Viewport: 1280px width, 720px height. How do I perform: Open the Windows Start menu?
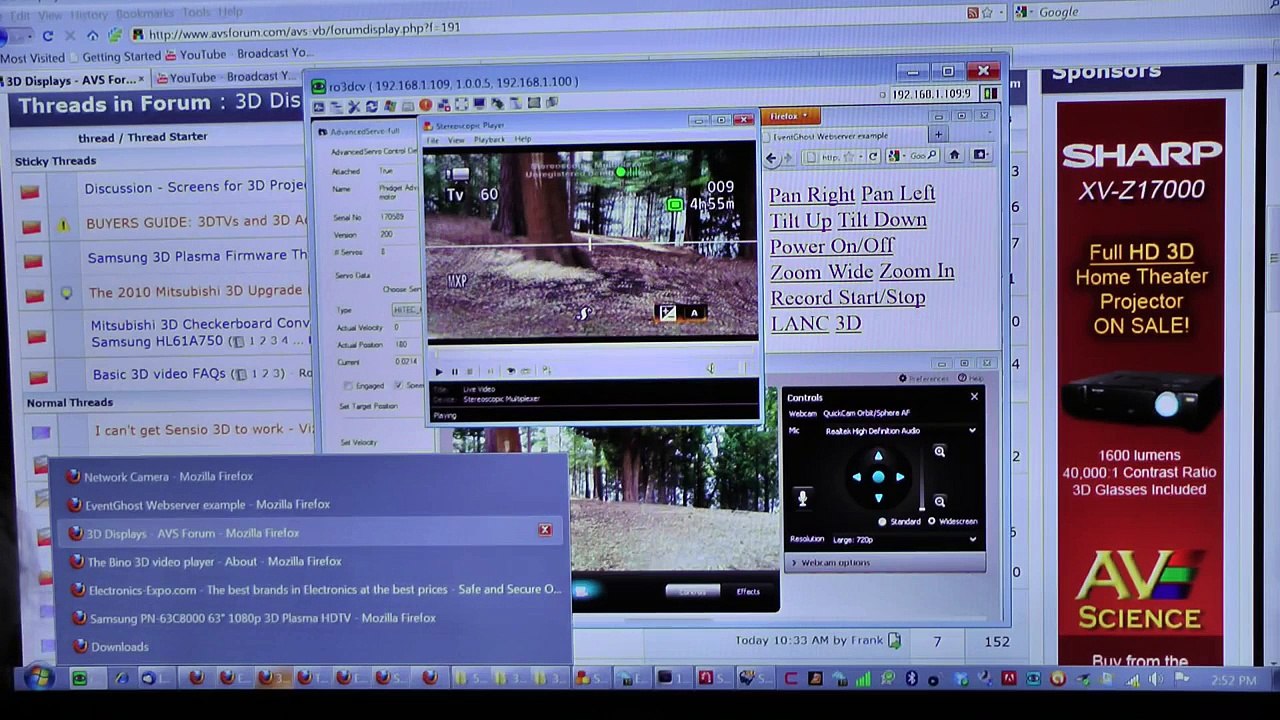39,678
